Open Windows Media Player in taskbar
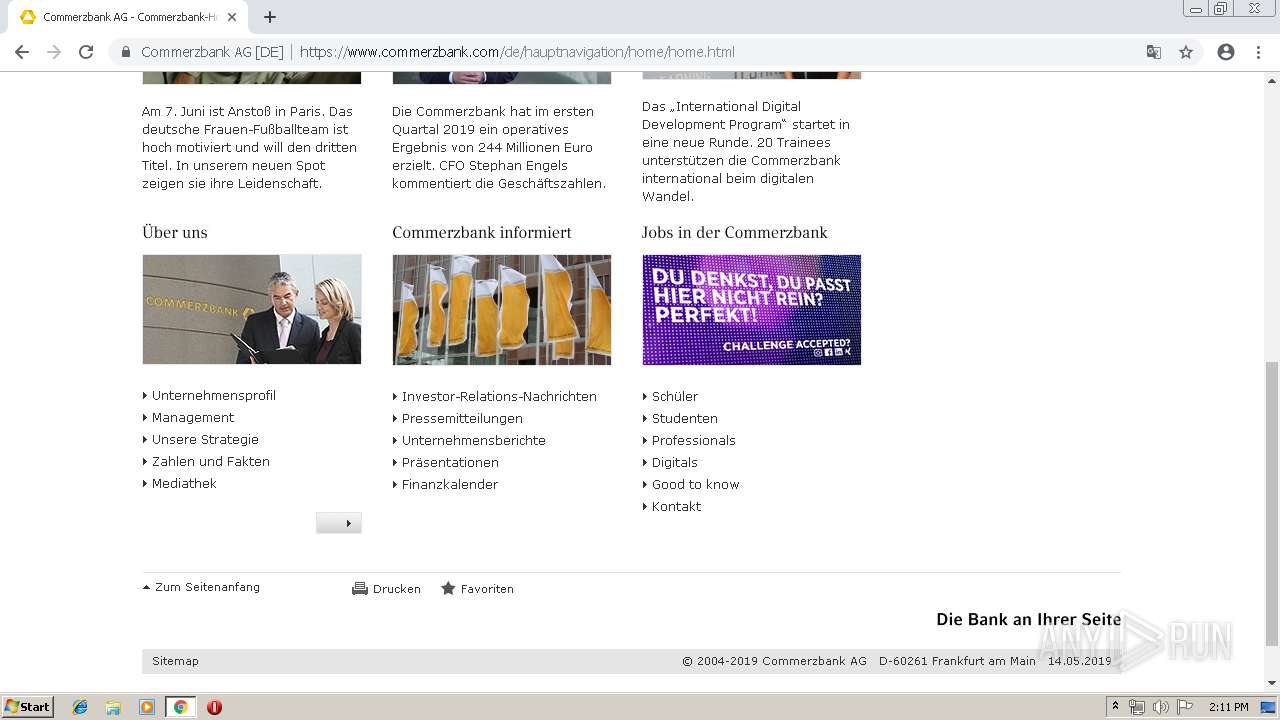Image resolution: width=1280 pixels, height=720 pixels. (147, 707)
